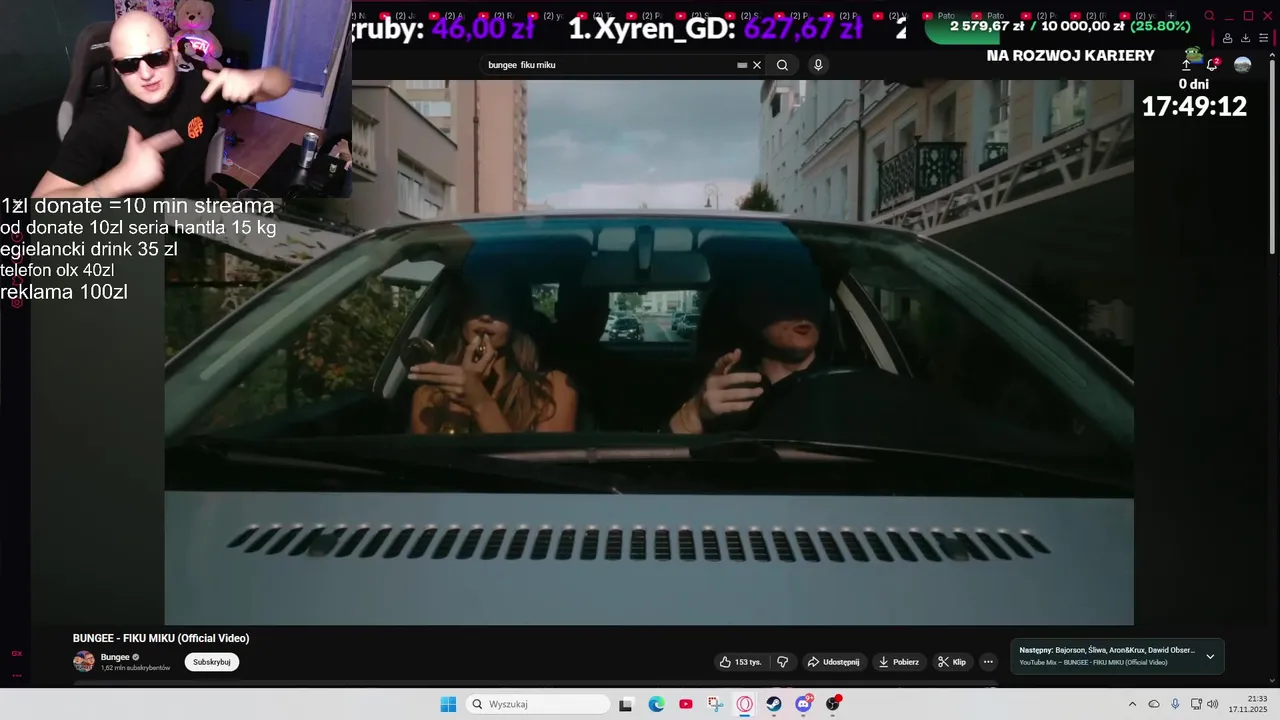Viewport: 1280px width, 720px height.
Task: Open Snipping Tool from the taskbar
Action: click(715, 704)
